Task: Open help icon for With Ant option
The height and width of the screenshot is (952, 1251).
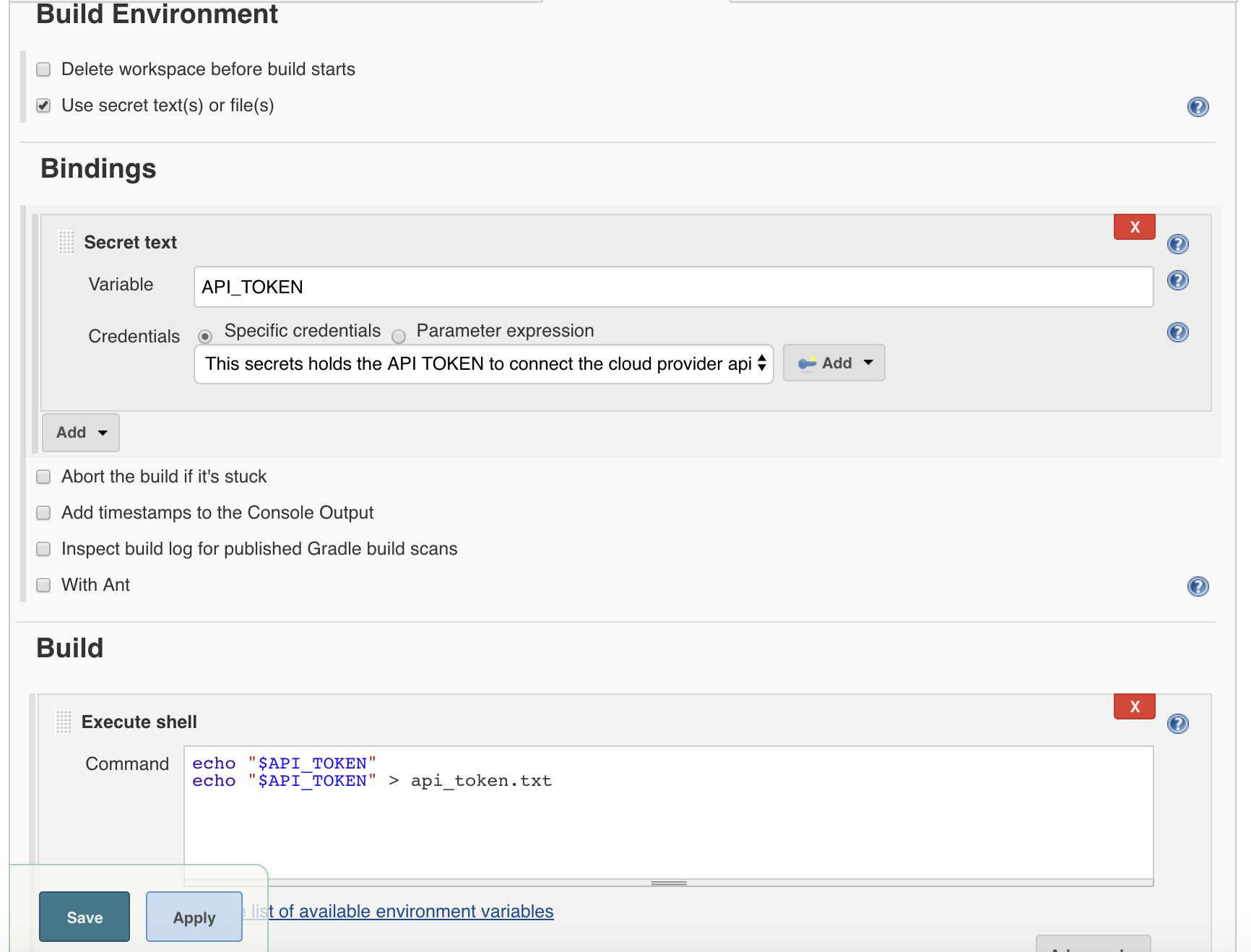Action: [x=1198, y=587]
